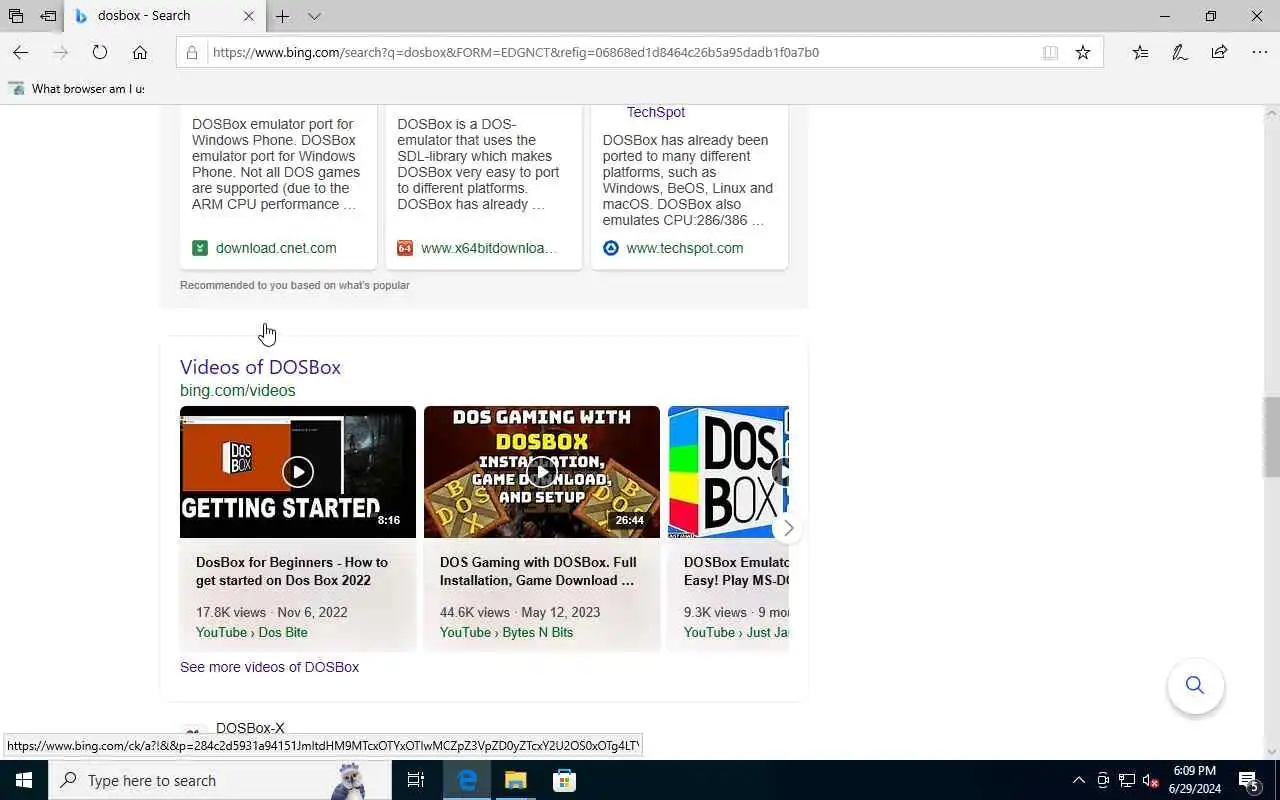Open Action Center notifications icon
This screenshot has width=1280, height=800.
pos(1250,780)
